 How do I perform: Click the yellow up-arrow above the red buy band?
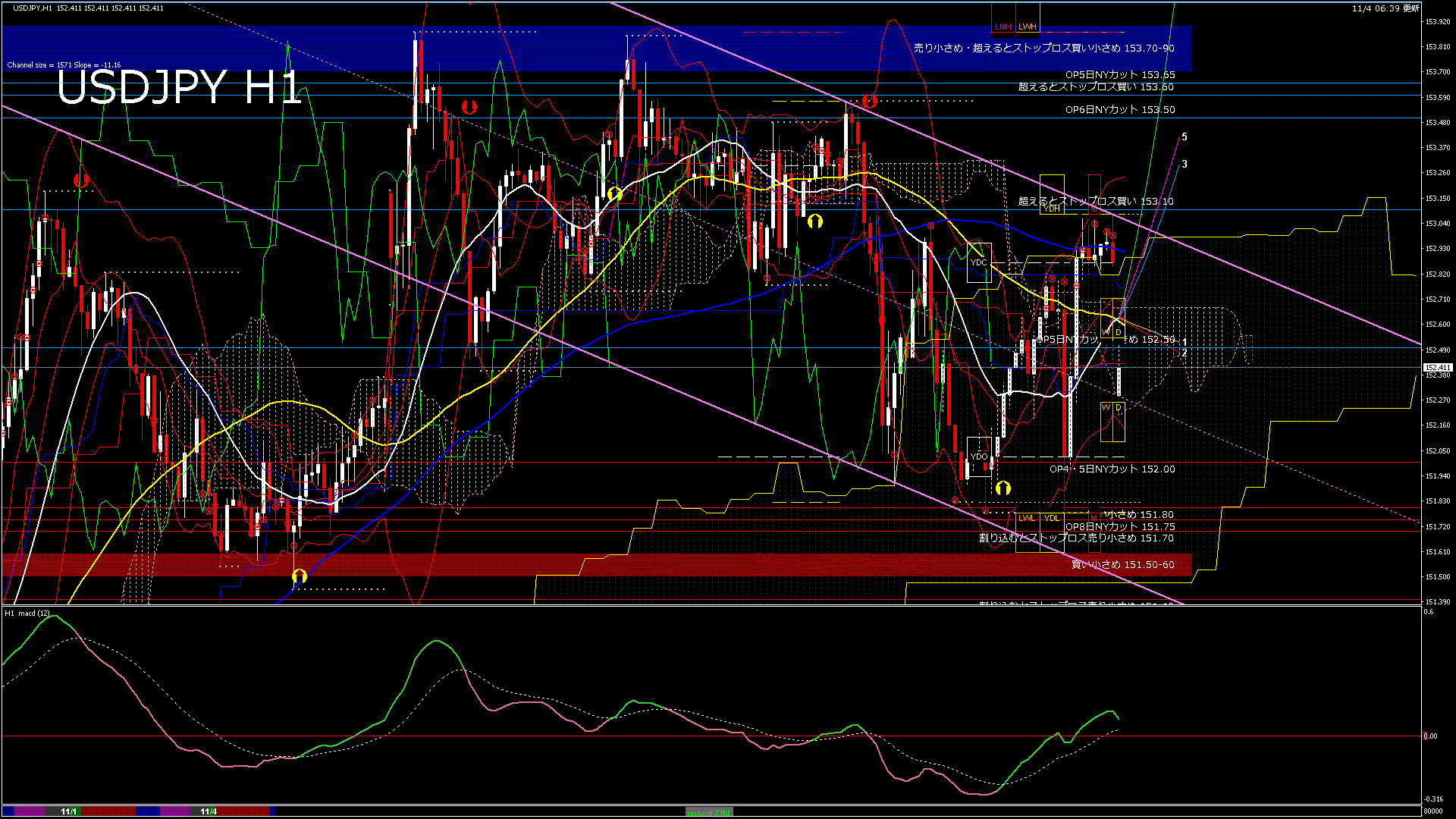[299, 576]
